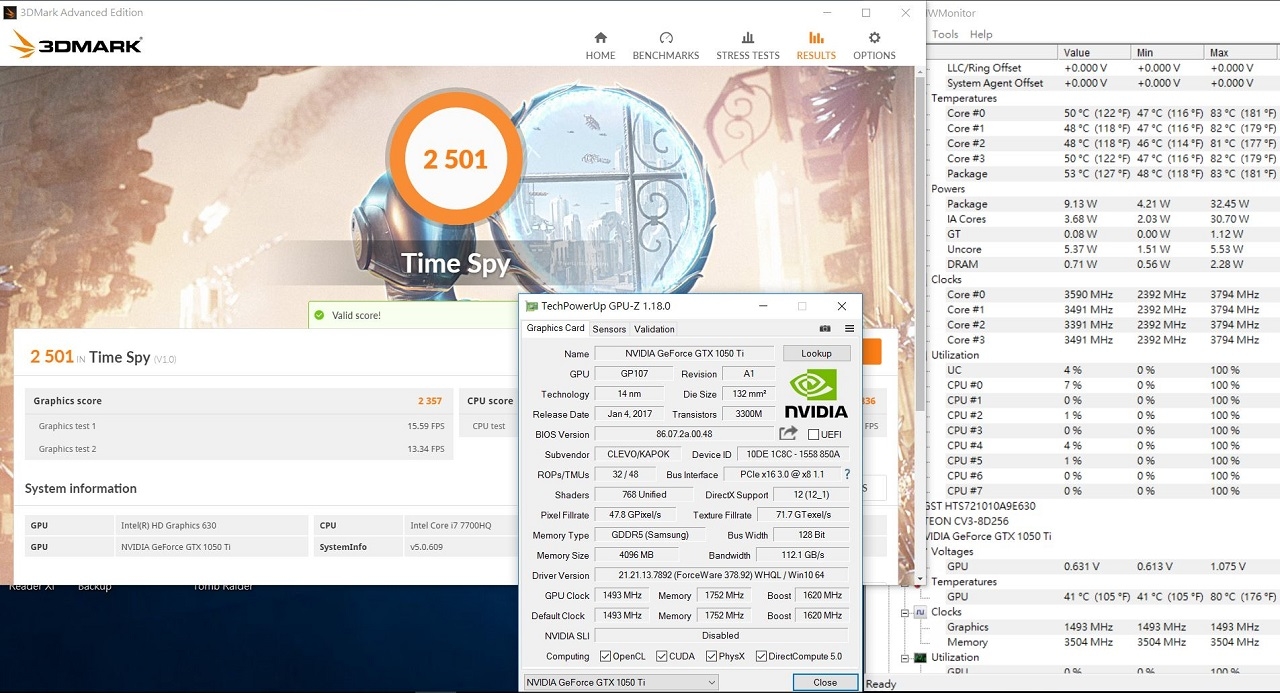Sort by the HWMonitor Value column header
Image resolution: width=1280 pixels, height=693 pixels.
coord(1094,52)
